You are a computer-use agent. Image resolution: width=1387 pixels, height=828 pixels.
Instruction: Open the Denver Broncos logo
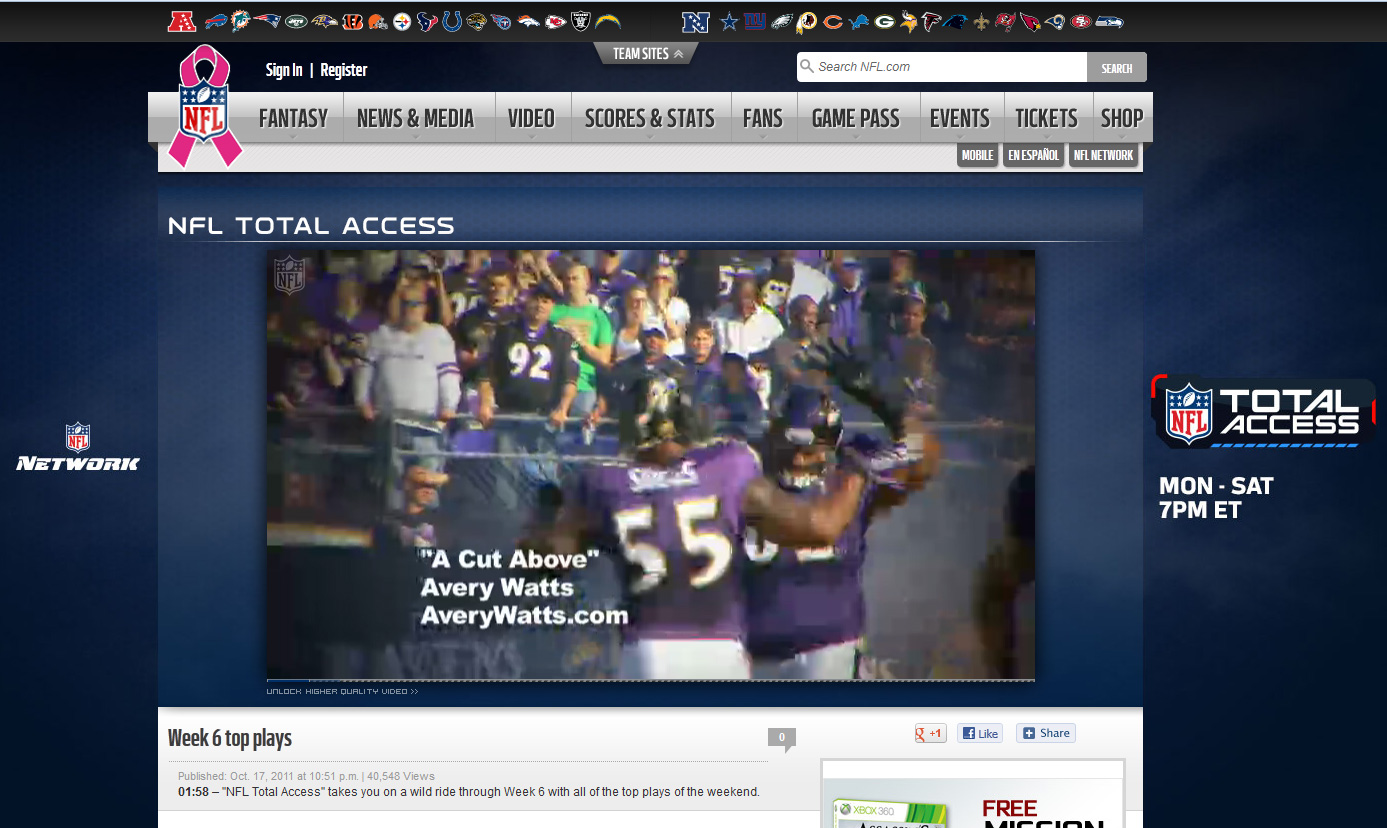point(528,21)
